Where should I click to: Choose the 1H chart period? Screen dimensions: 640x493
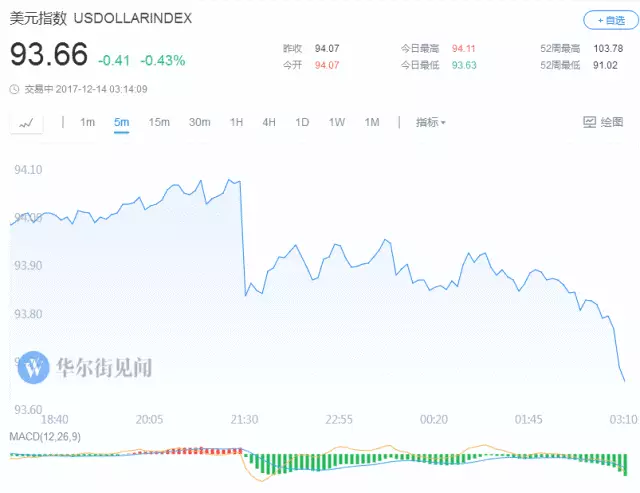(237, 122)
